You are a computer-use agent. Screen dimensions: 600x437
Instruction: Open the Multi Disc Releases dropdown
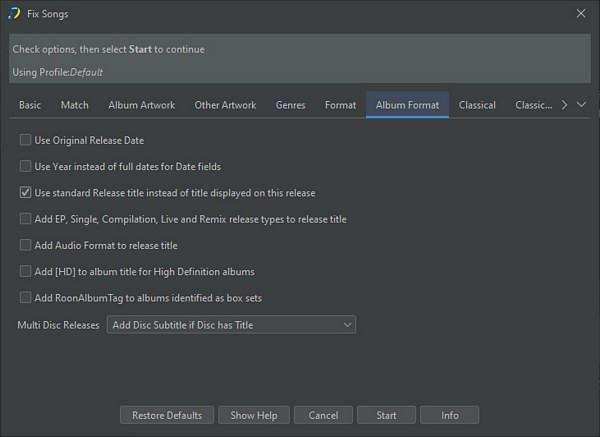point(231,325)
